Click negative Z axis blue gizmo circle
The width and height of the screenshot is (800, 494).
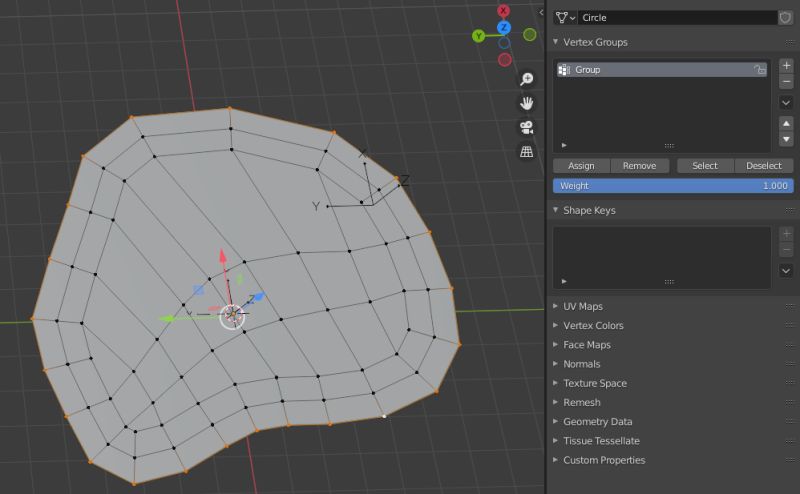(504, 43)
